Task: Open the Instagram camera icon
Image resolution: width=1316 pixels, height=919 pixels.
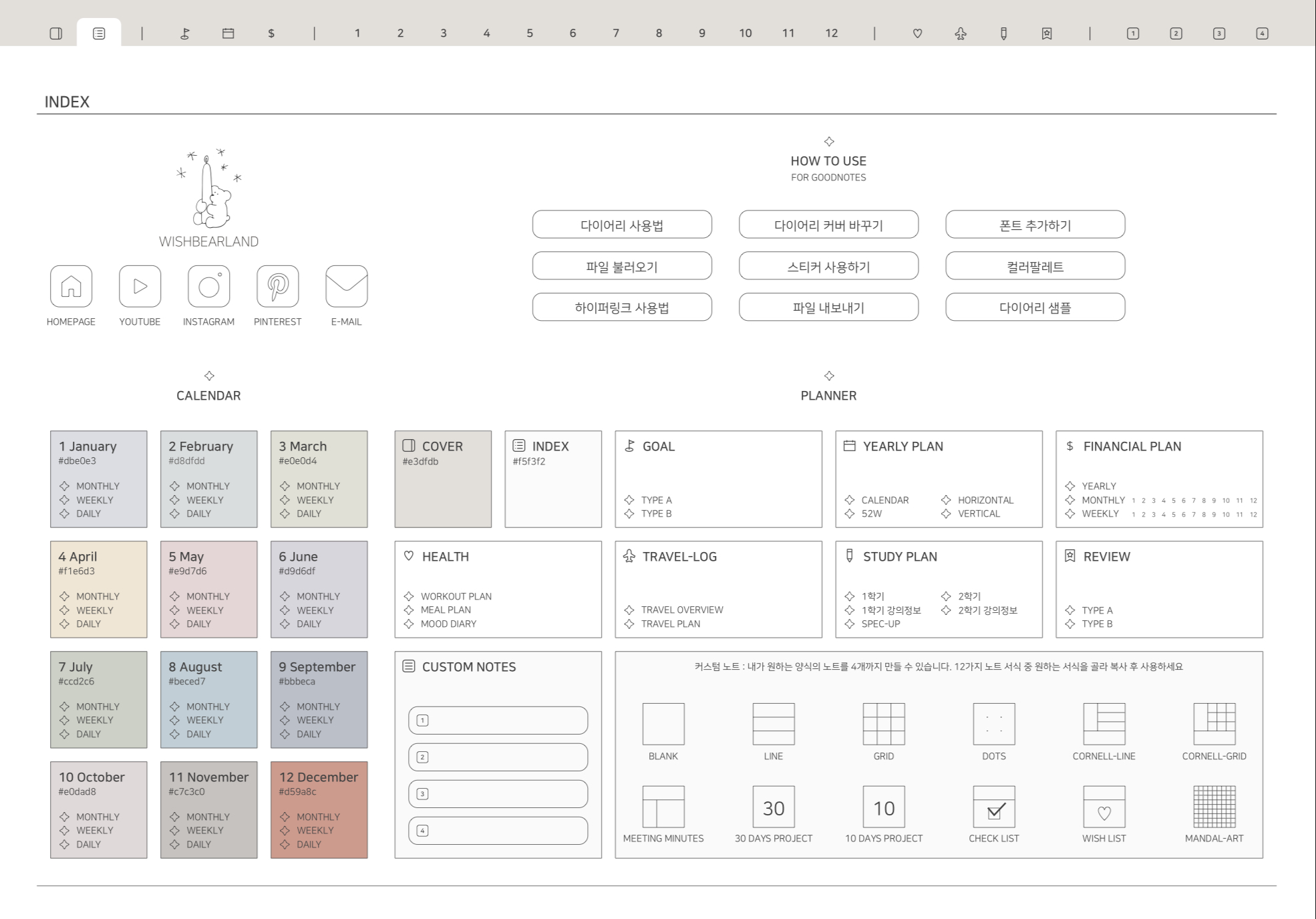Action: click(x=208, y=286)
